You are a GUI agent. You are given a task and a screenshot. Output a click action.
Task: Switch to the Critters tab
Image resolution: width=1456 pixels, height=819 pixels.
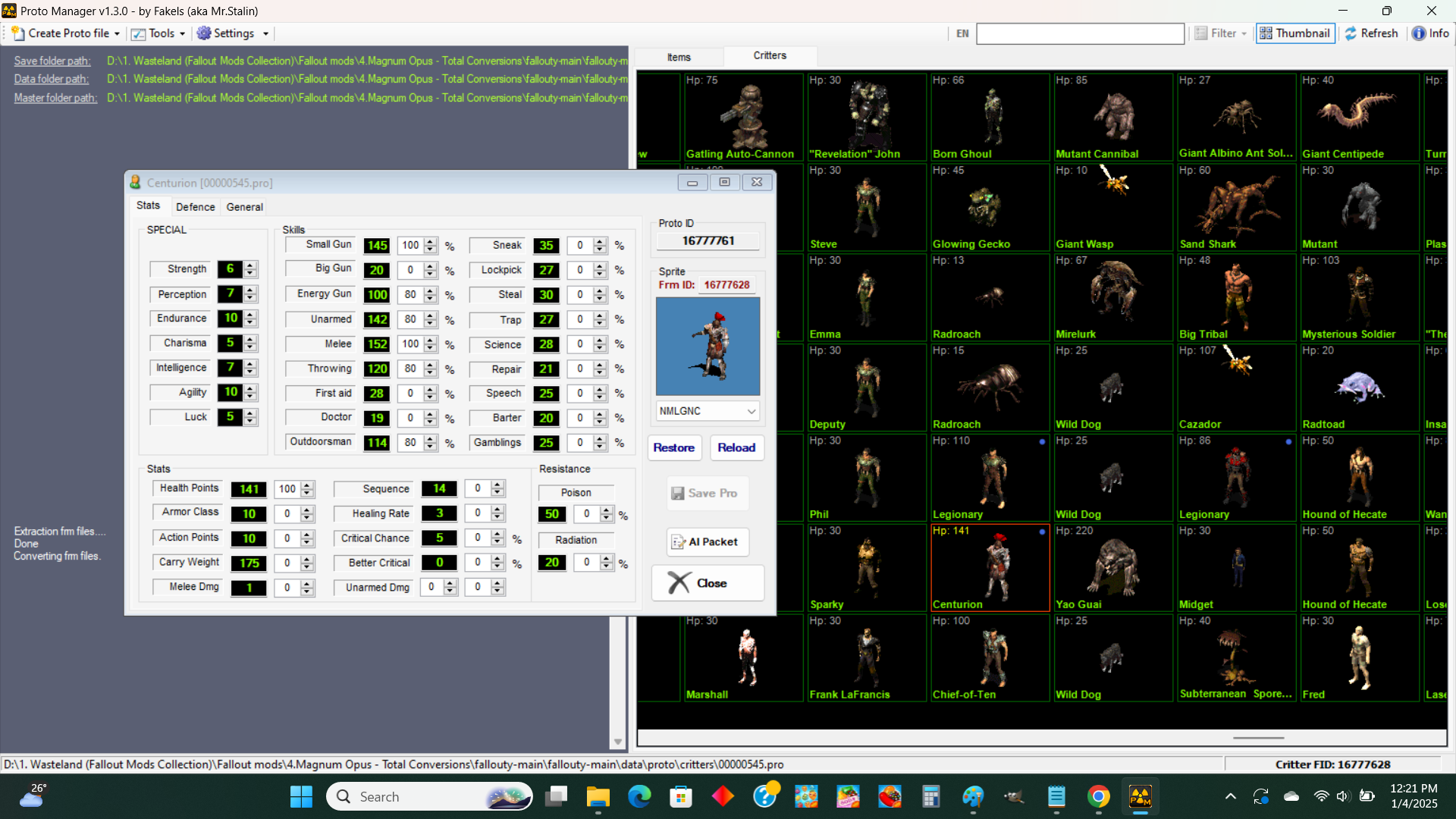(x=770, y=55)
